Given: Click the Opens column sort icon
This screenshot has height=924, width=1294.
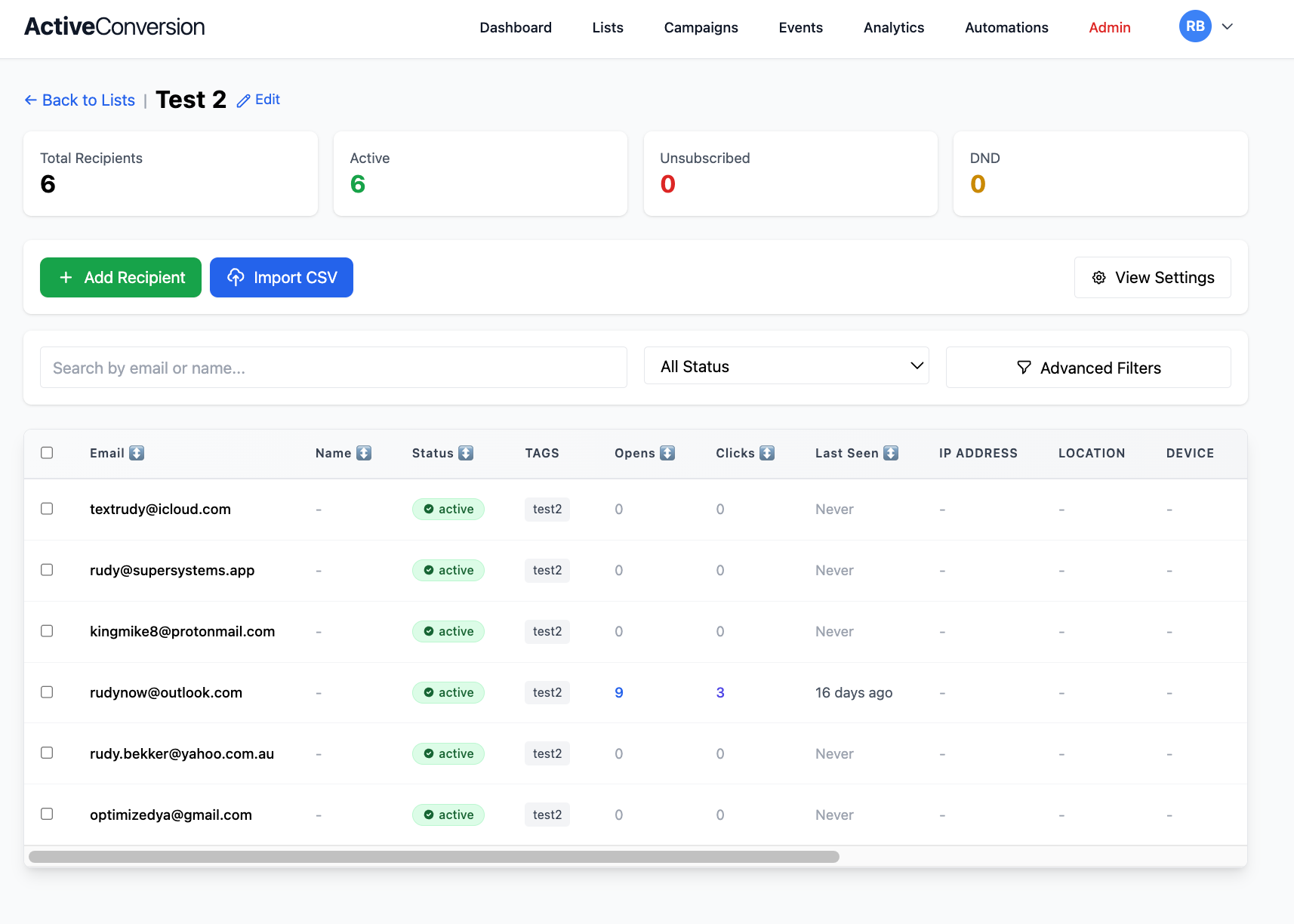Looking at the screenshot, I should pos(667,453).
